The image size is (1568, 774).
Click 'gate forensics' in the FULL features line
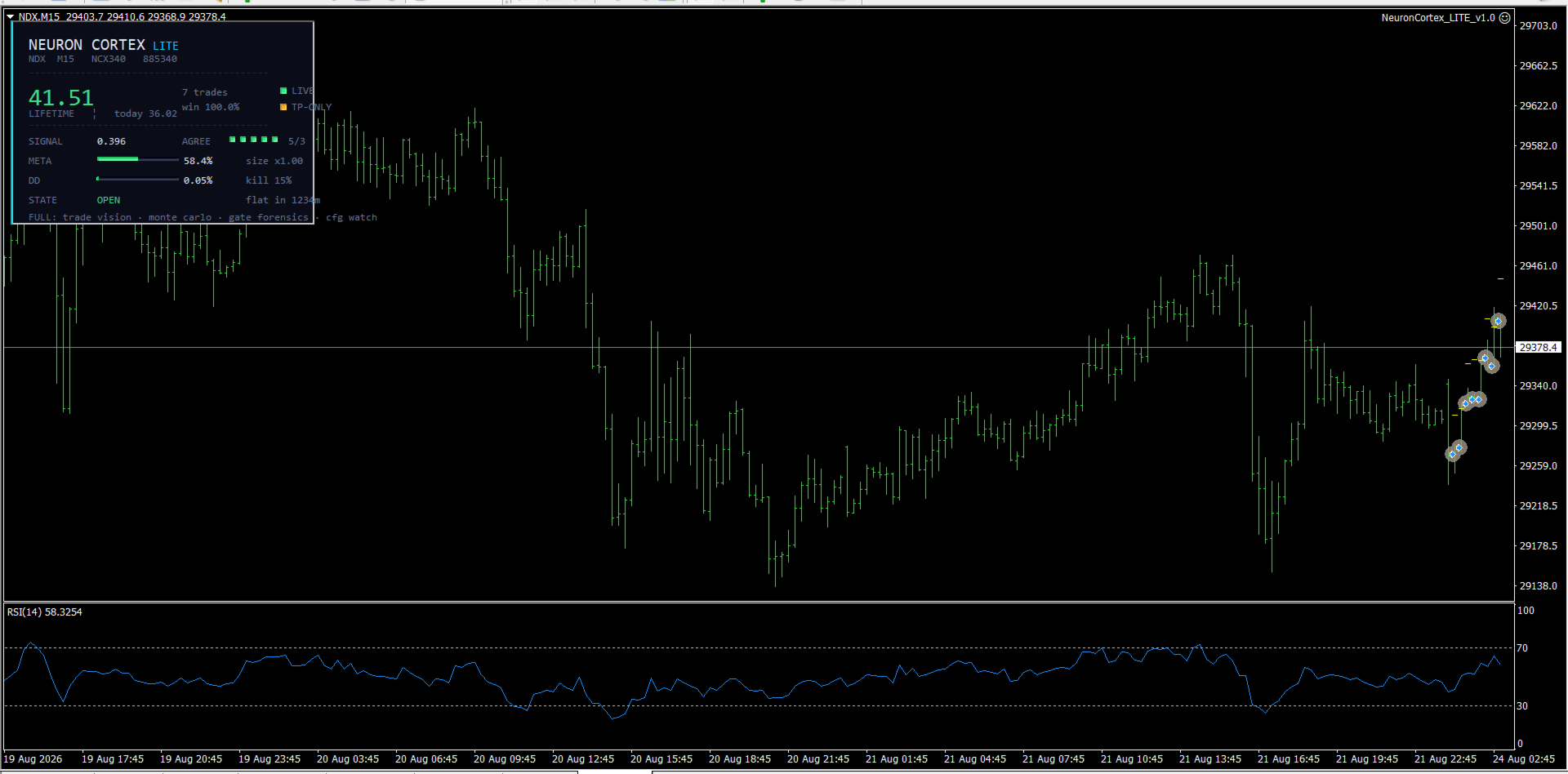[x=269, y=217]
